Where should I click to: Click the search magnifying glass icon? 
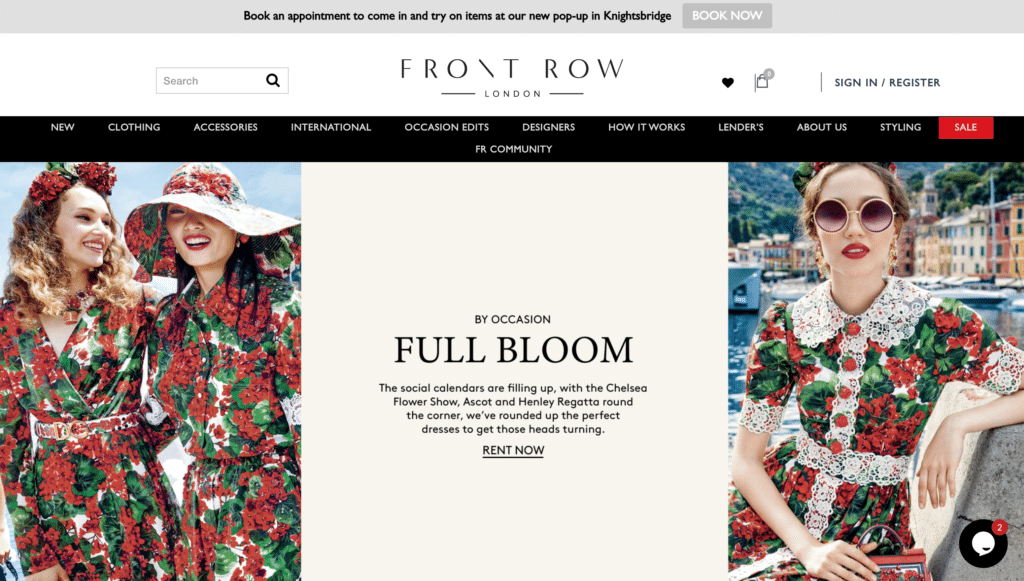tap(272, 80)
